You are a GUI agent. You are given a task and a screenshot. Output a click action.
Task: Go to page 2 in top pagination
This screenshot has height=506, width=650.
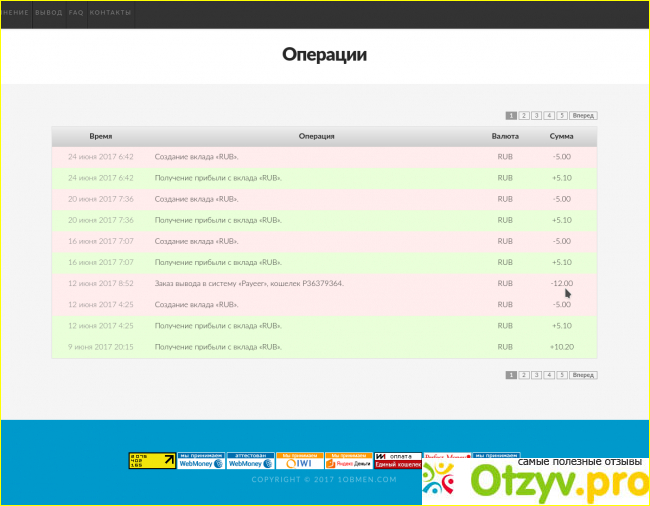(524, 116)
